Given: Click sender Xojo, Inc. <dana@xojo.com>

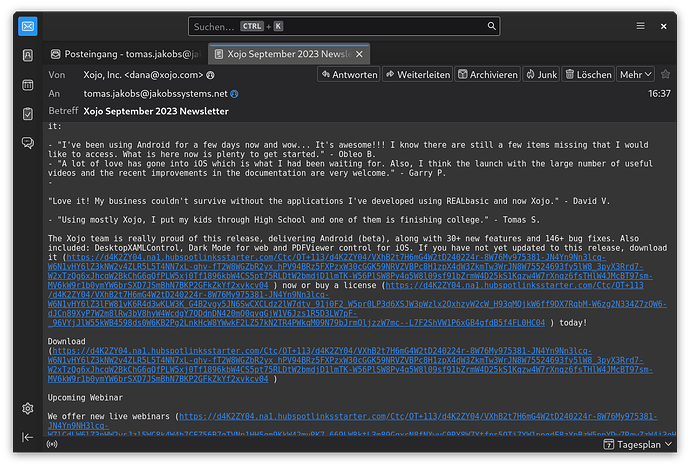Looking at the screenshot, I should 143,75.
